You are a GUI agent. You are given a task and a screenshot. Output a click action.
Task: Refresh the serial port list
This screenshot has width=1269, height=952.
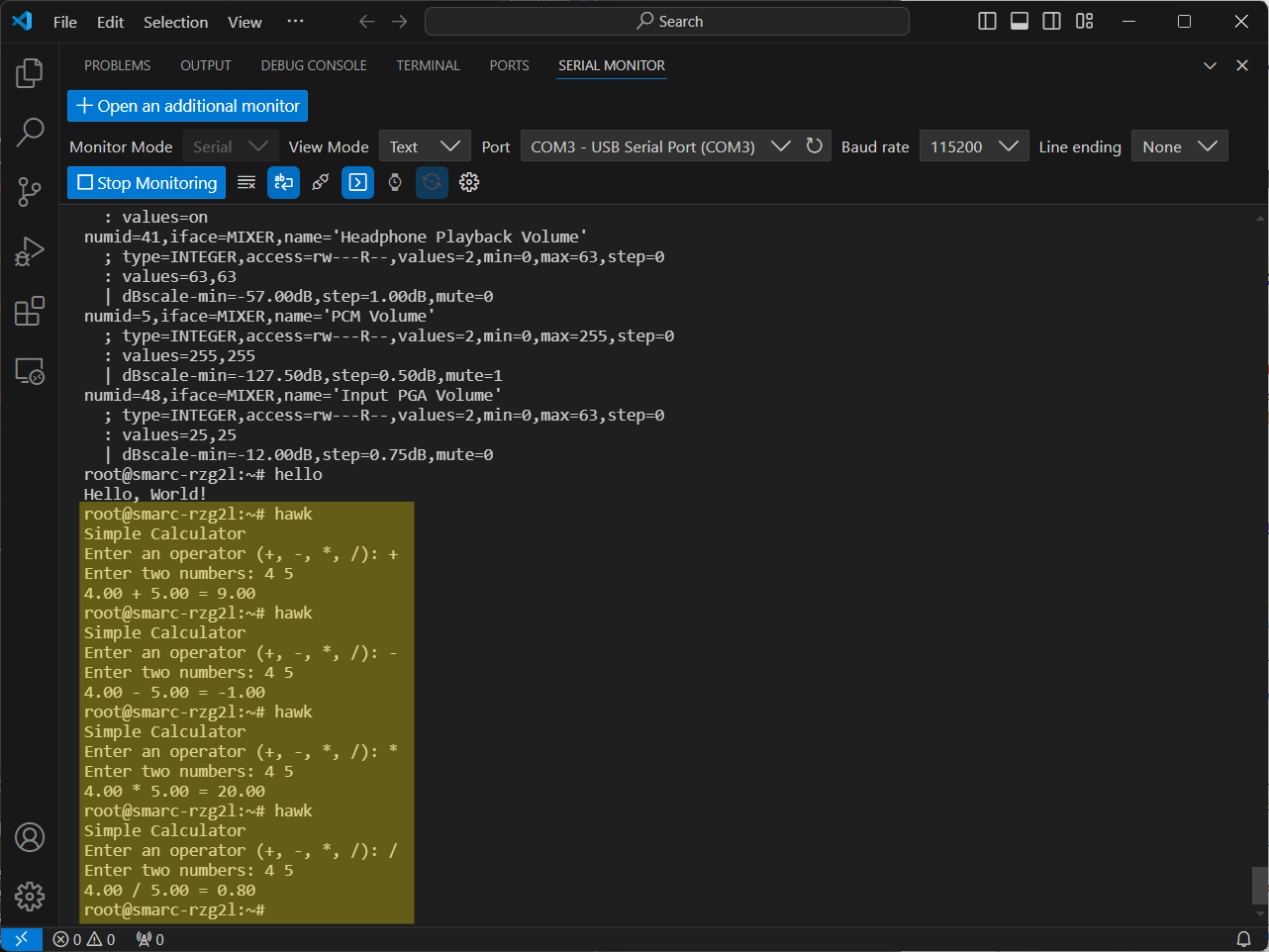(815, 146)
